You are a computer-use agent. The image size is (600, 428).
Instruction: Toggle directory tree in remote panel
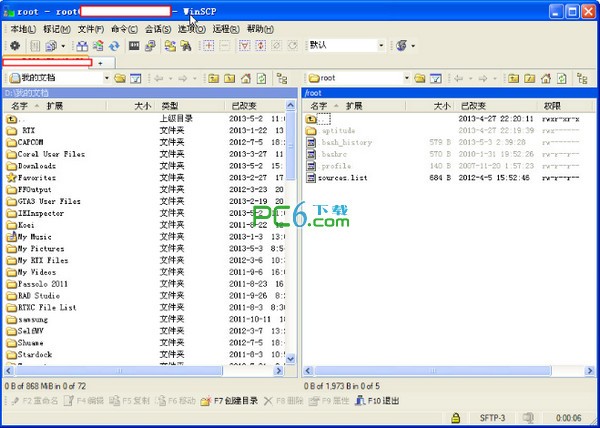click(x=582, y=78)
